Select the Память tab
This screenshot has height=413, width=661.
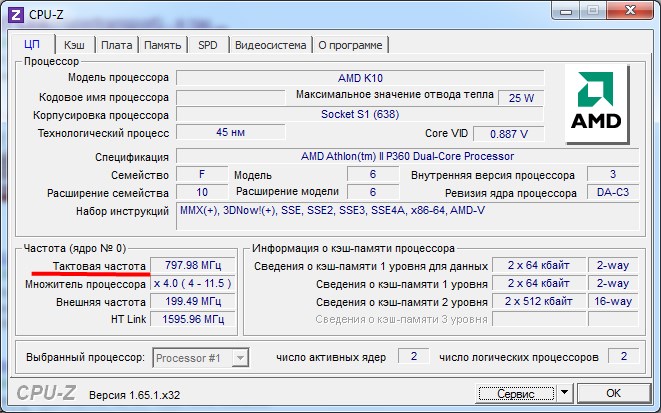[x=163, y=45]
